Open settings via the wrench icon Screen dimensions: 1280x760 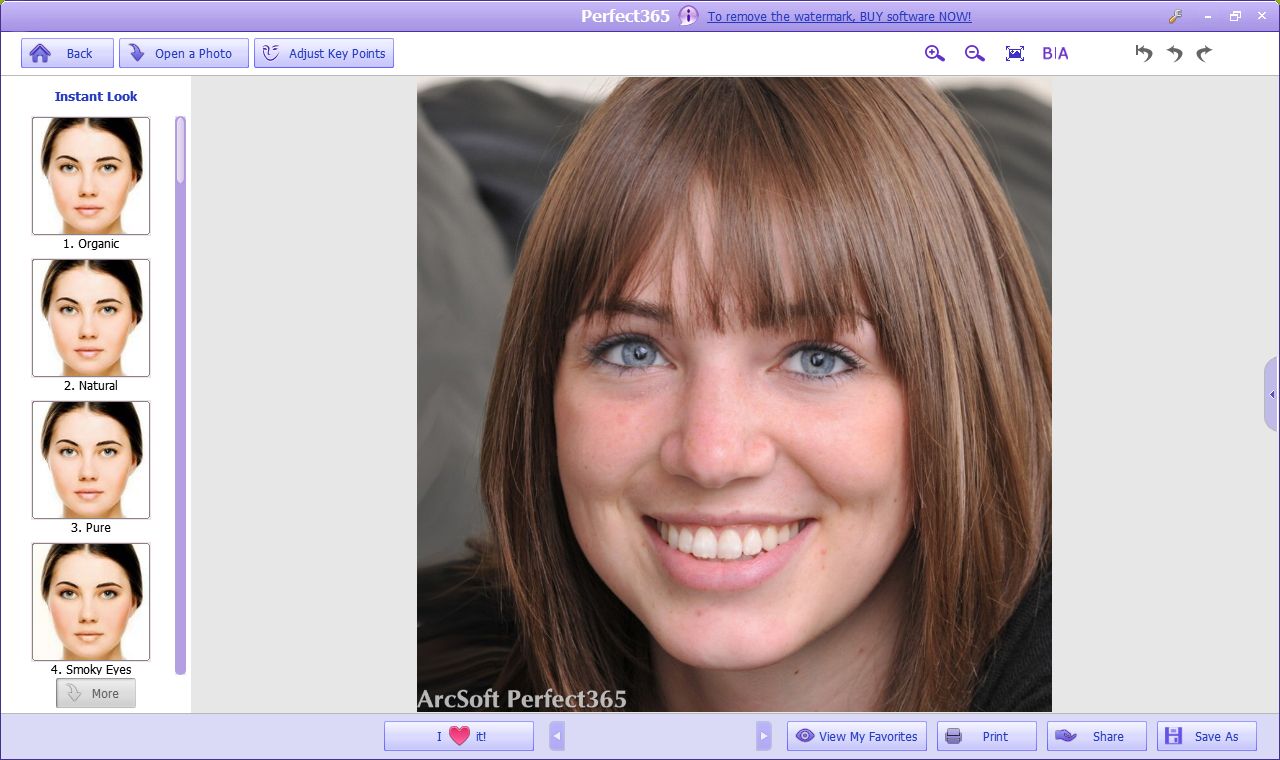tap(1175, 16)
